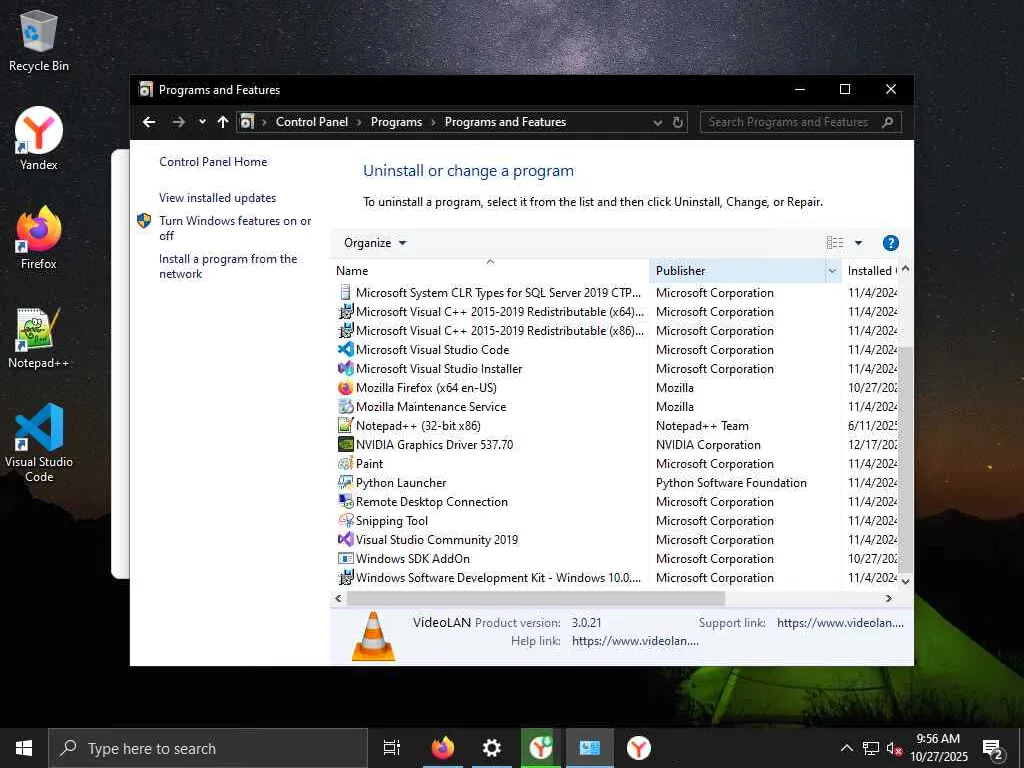Screen dimensions: 1024x768
Task: Select Python Software Foundation publisher cell
Action: 731,483
